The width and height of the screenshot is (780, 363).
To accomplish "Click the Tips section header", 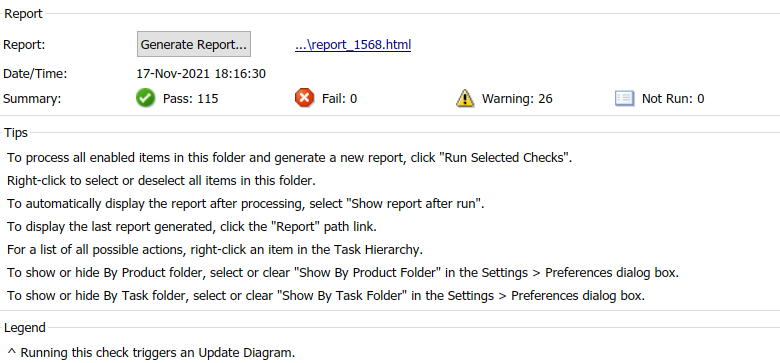I will click(16, 133).
